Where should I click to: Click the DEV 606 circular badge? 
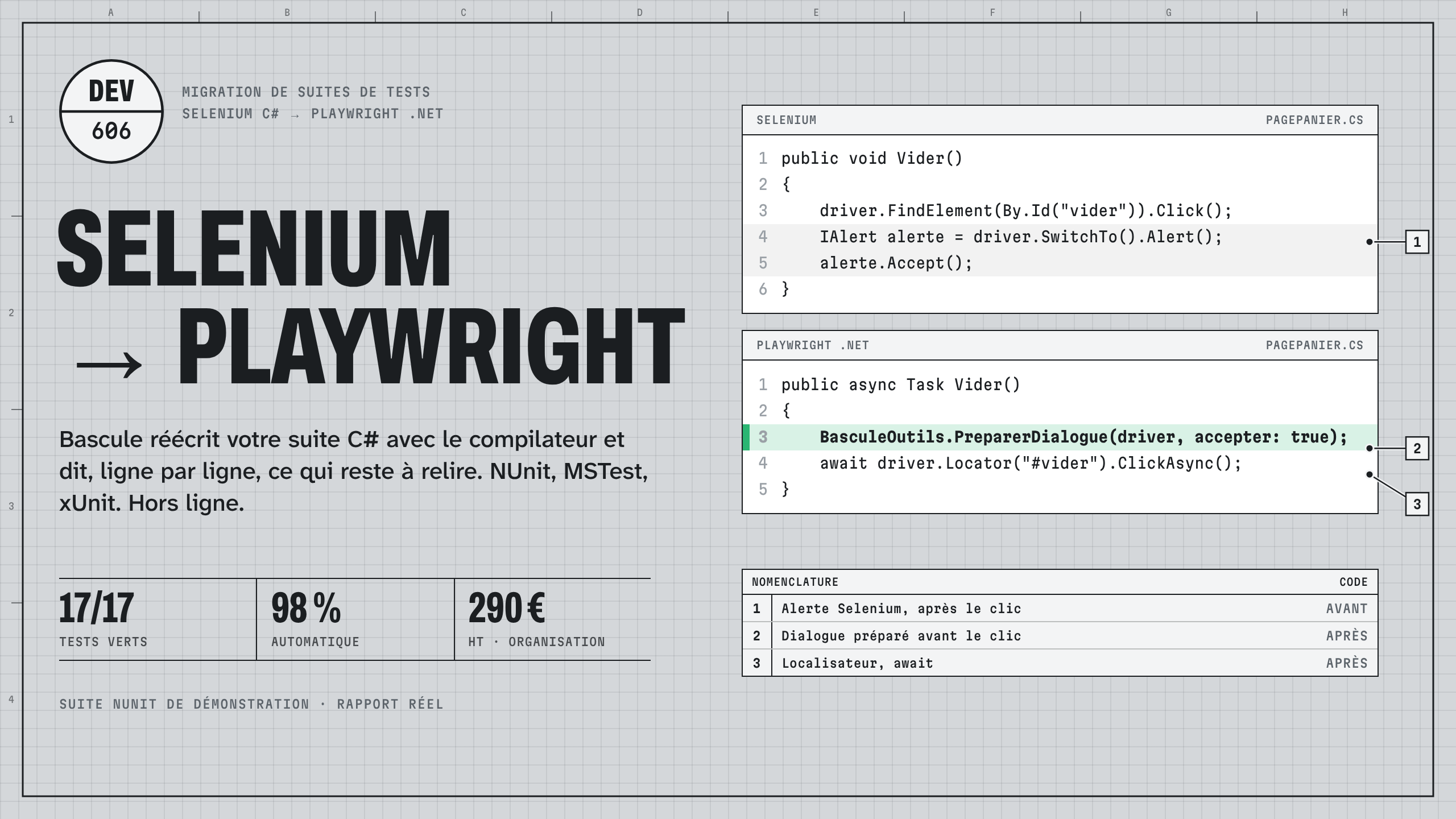[x=111, y=111]
